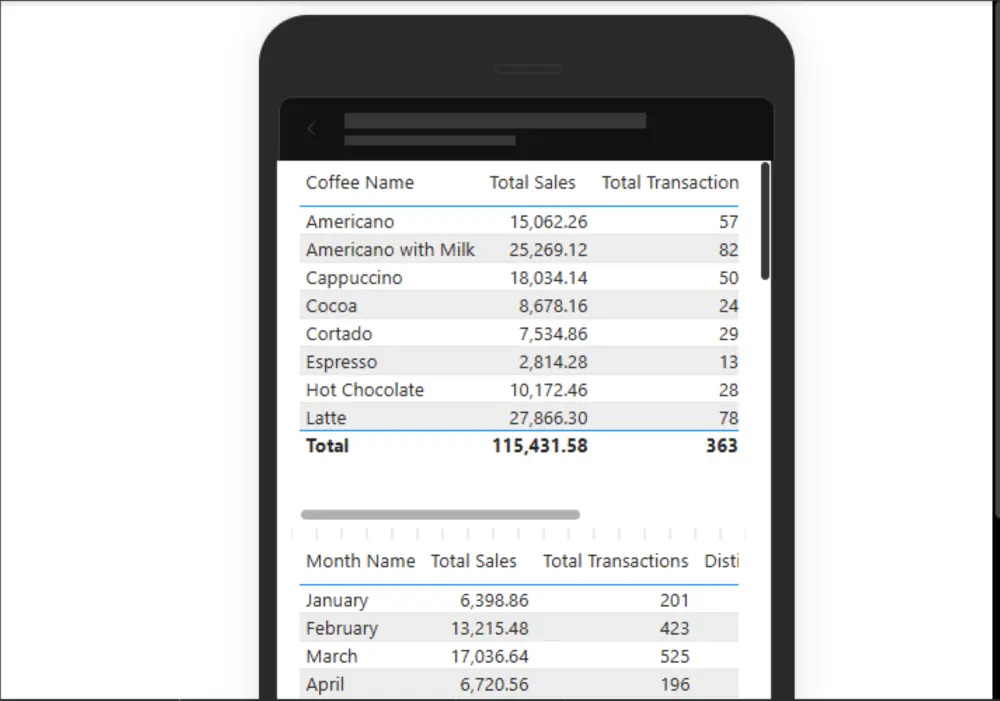Click the Cappuccino sales value 18,034.14

click(x=549, y=277)
